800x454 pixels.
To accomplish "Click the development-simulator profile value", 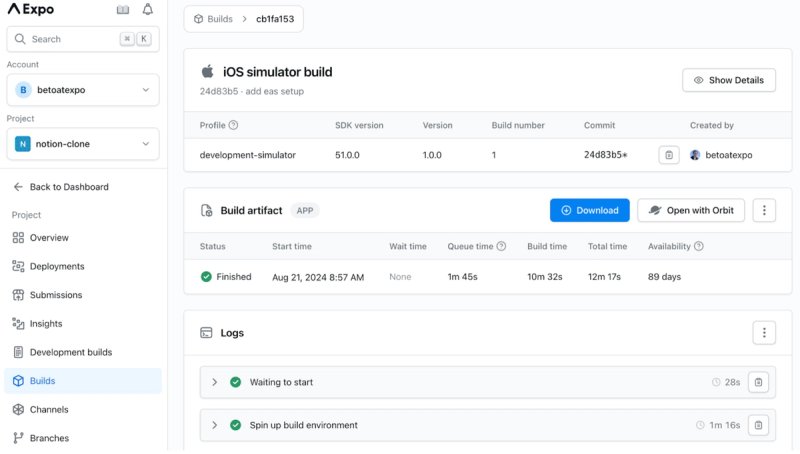I will [247, 155].
